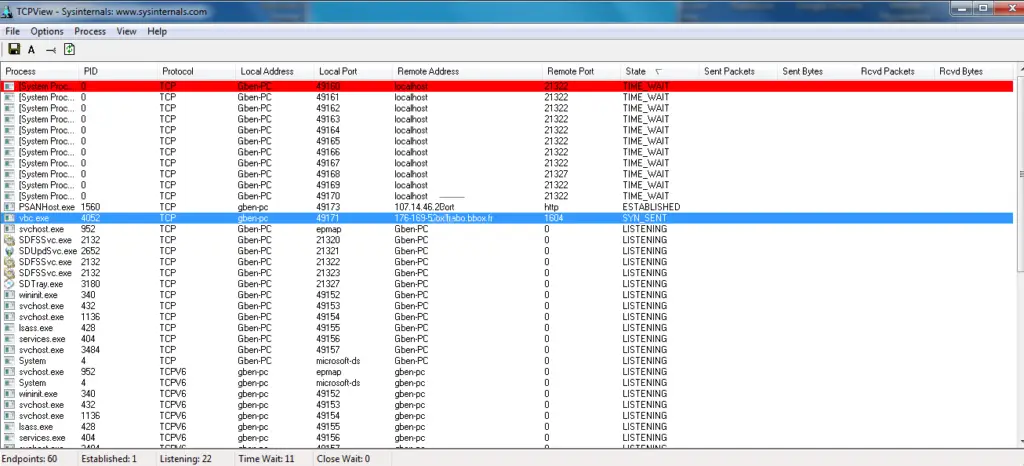Open the Process menu

pyautogui.click(x=90, y=31)
